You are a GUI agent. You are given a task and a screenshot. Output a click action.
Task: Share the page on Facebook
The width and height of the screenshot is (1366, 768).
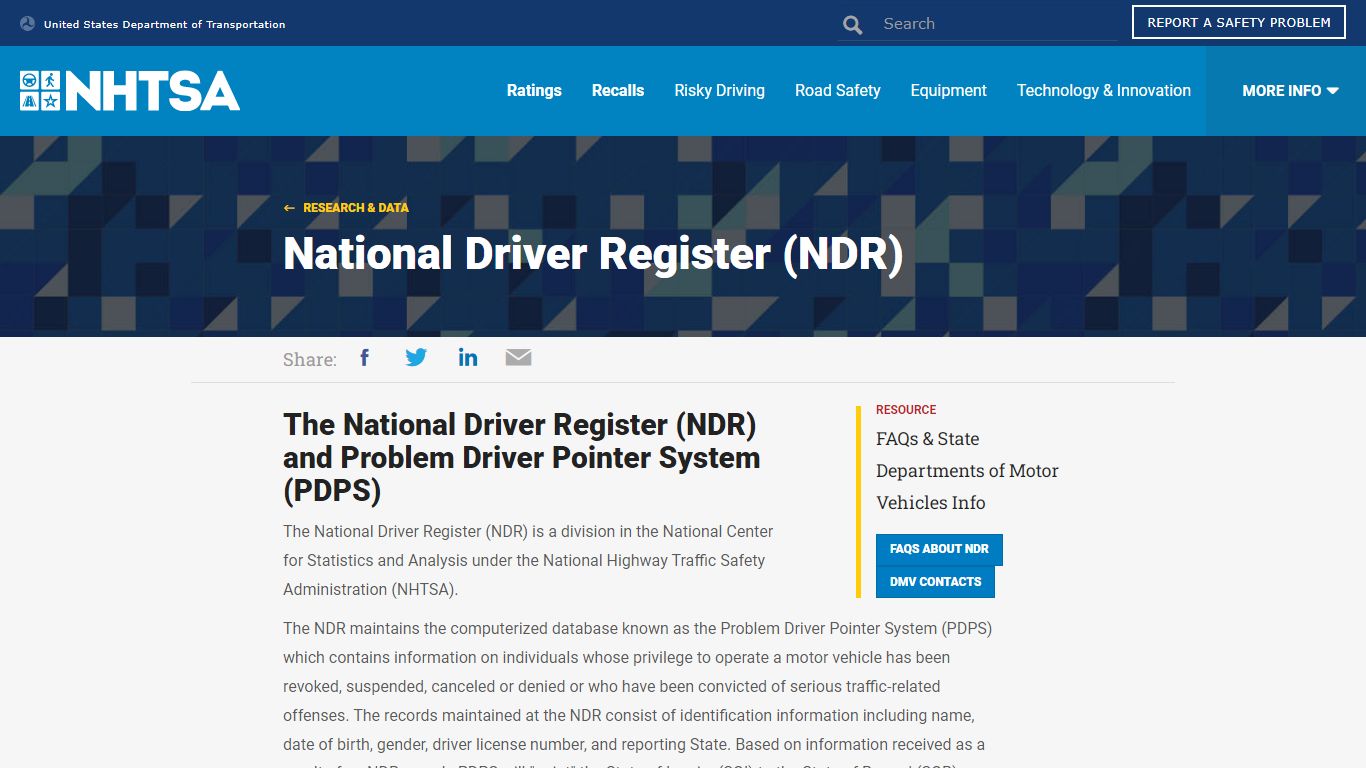point(365,358)
